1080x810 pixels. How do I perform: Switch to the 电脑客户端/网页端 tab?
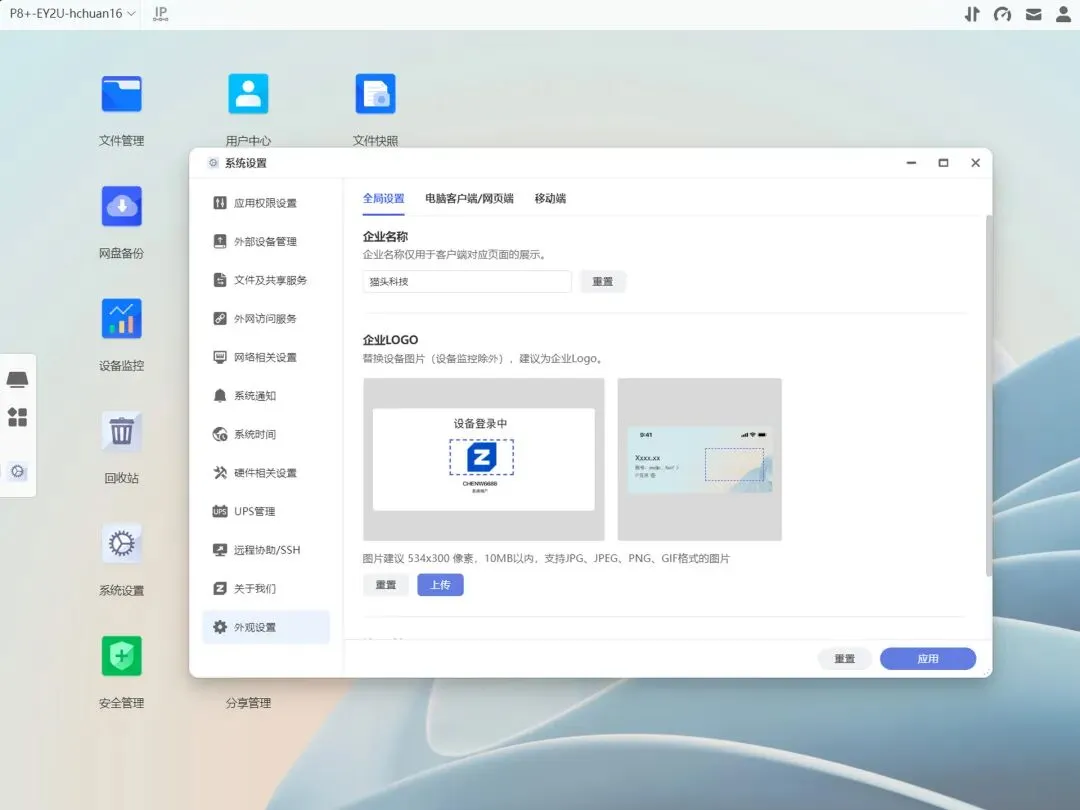pos(469,198)
